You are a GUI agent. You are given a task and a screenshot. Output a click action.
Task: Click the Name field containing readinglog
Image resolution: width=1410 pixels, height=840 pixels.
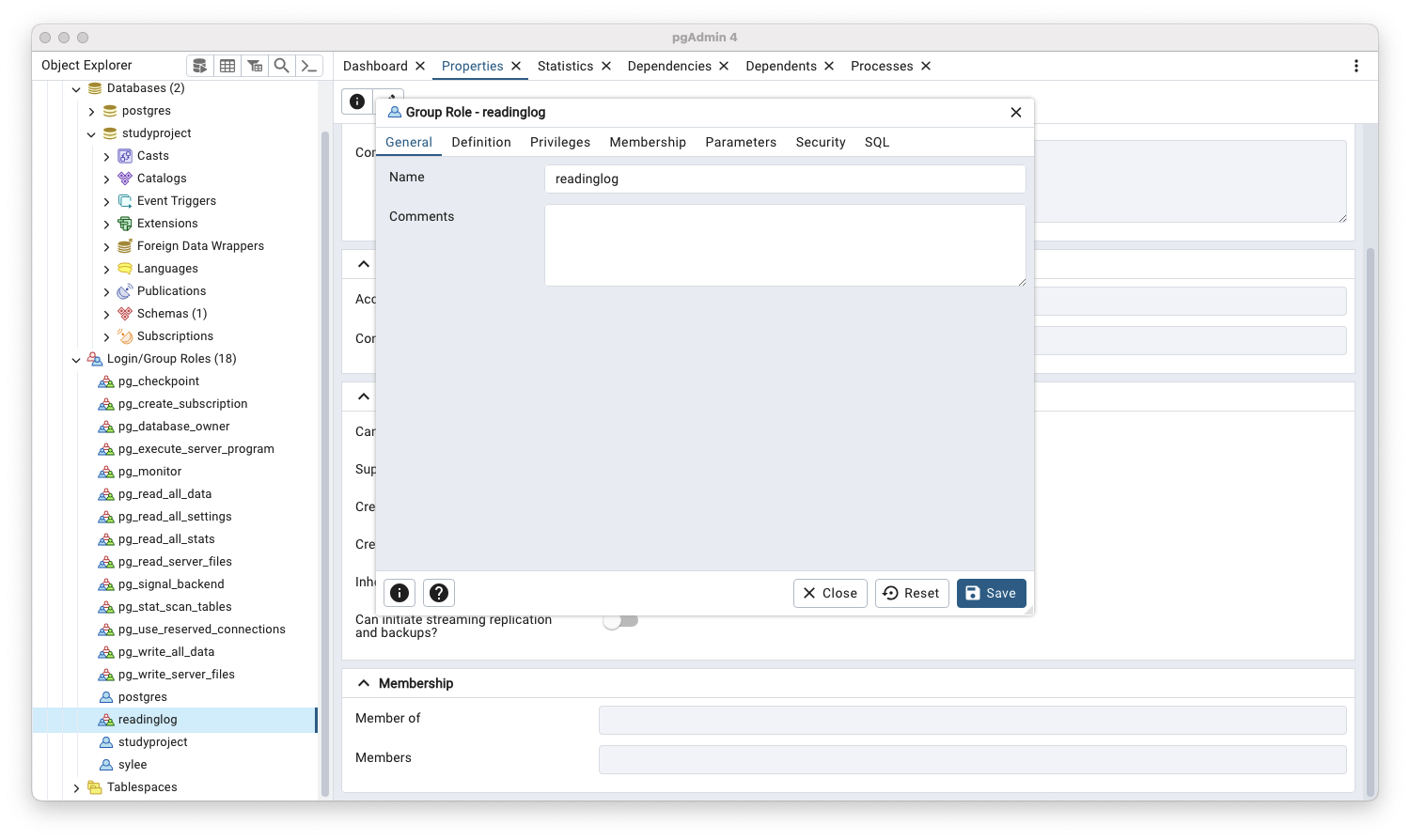(785, 179)
